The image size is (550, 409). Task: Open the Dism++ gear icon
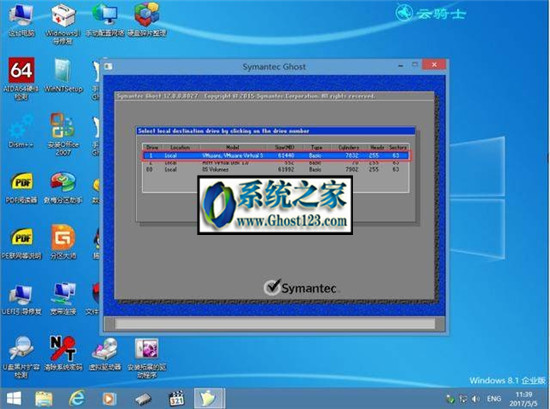point(21,130)
